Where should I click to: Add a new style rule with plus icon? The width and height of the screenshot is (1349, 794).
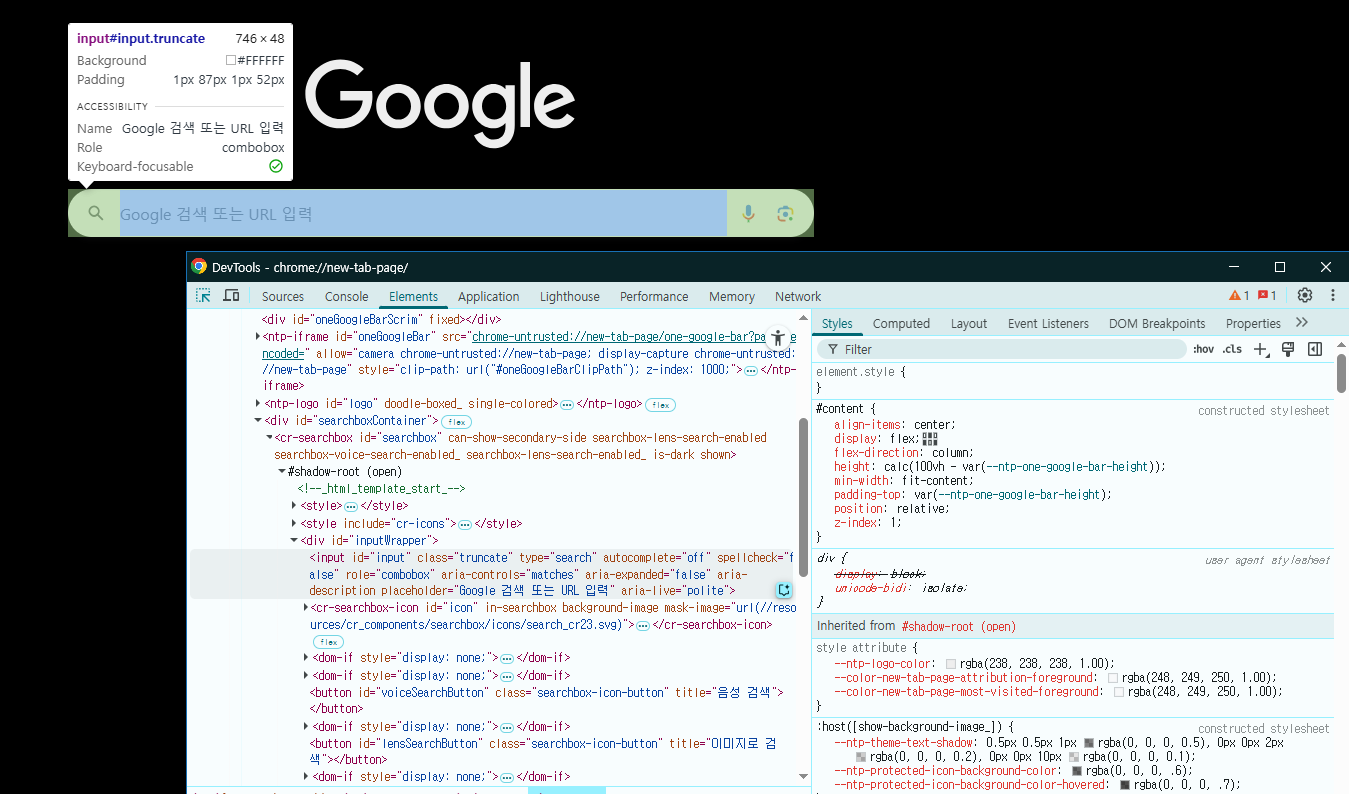(1260, 349)
